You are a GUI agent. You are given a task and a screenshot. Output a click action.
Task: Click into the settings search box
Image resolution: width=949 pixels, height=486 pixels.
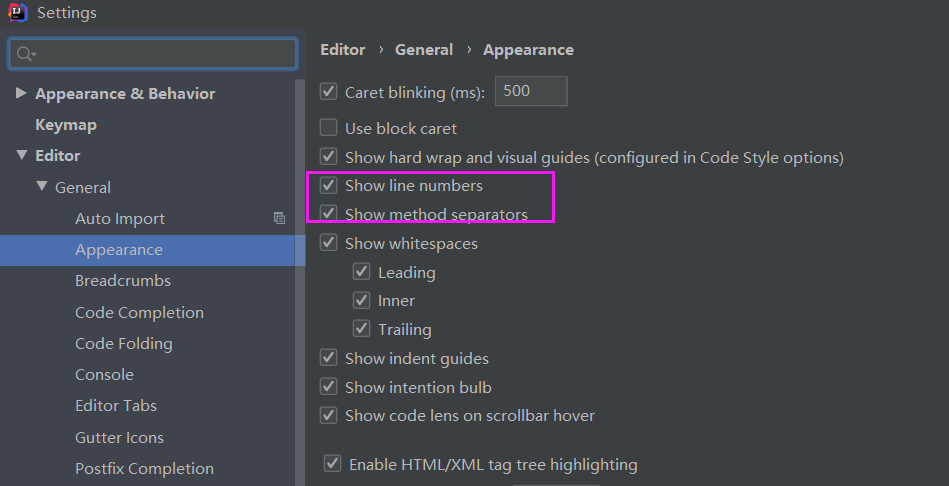click(x=153, y=54)
